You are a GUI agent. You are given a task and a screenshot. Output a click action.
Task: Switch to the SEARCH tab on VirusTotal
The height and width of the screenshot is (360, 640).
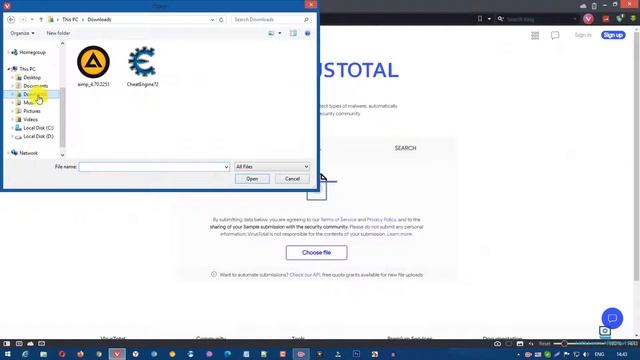click(x=405, y=148)
